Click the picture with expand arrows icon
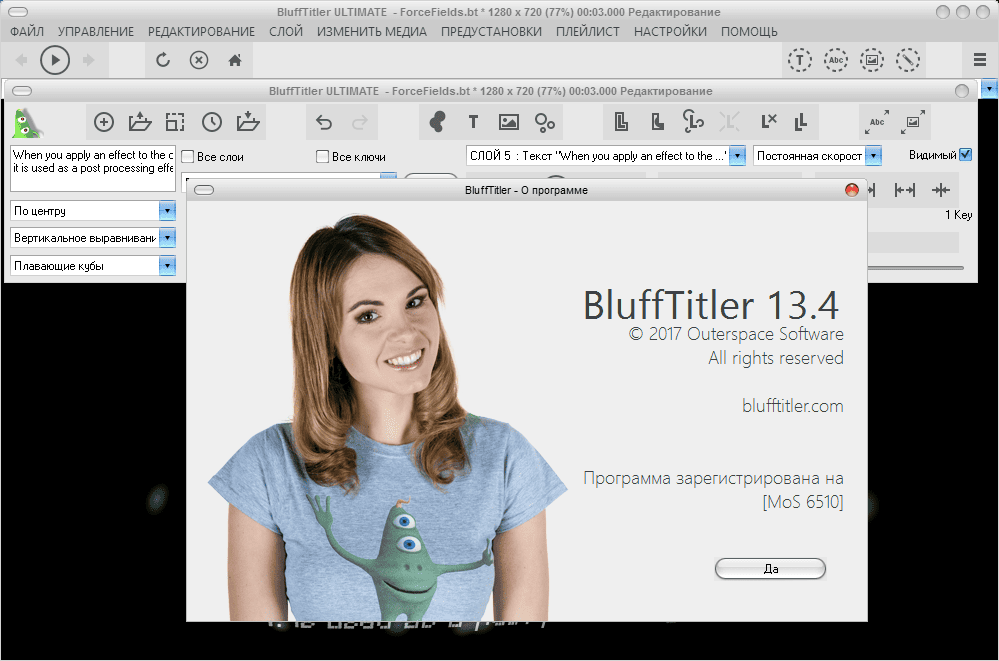 pos(913,122)
